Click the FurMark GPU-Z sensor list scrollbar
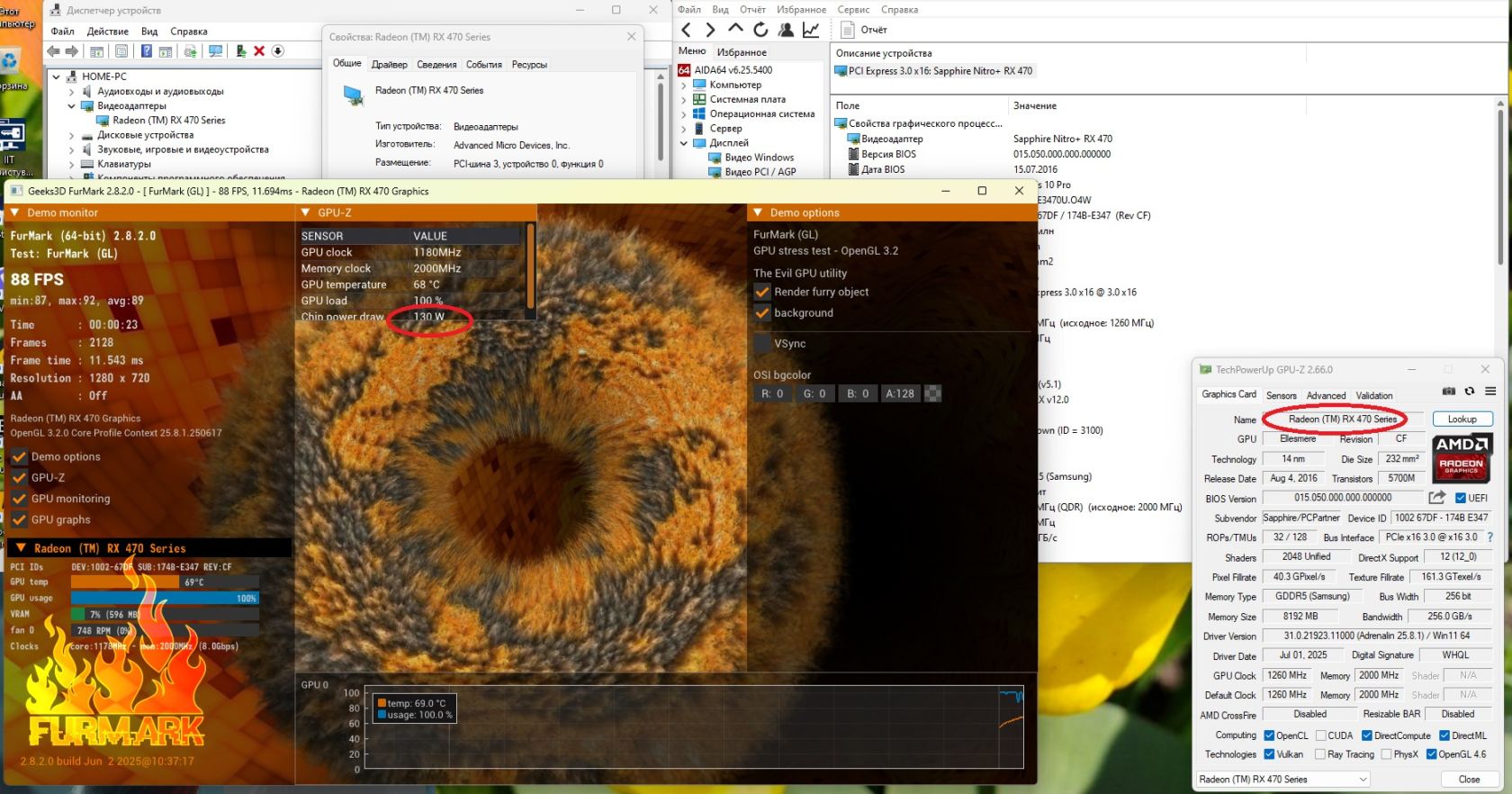Screen dimensions: 1512x794 pyautogui.click(x=530, y=267)
